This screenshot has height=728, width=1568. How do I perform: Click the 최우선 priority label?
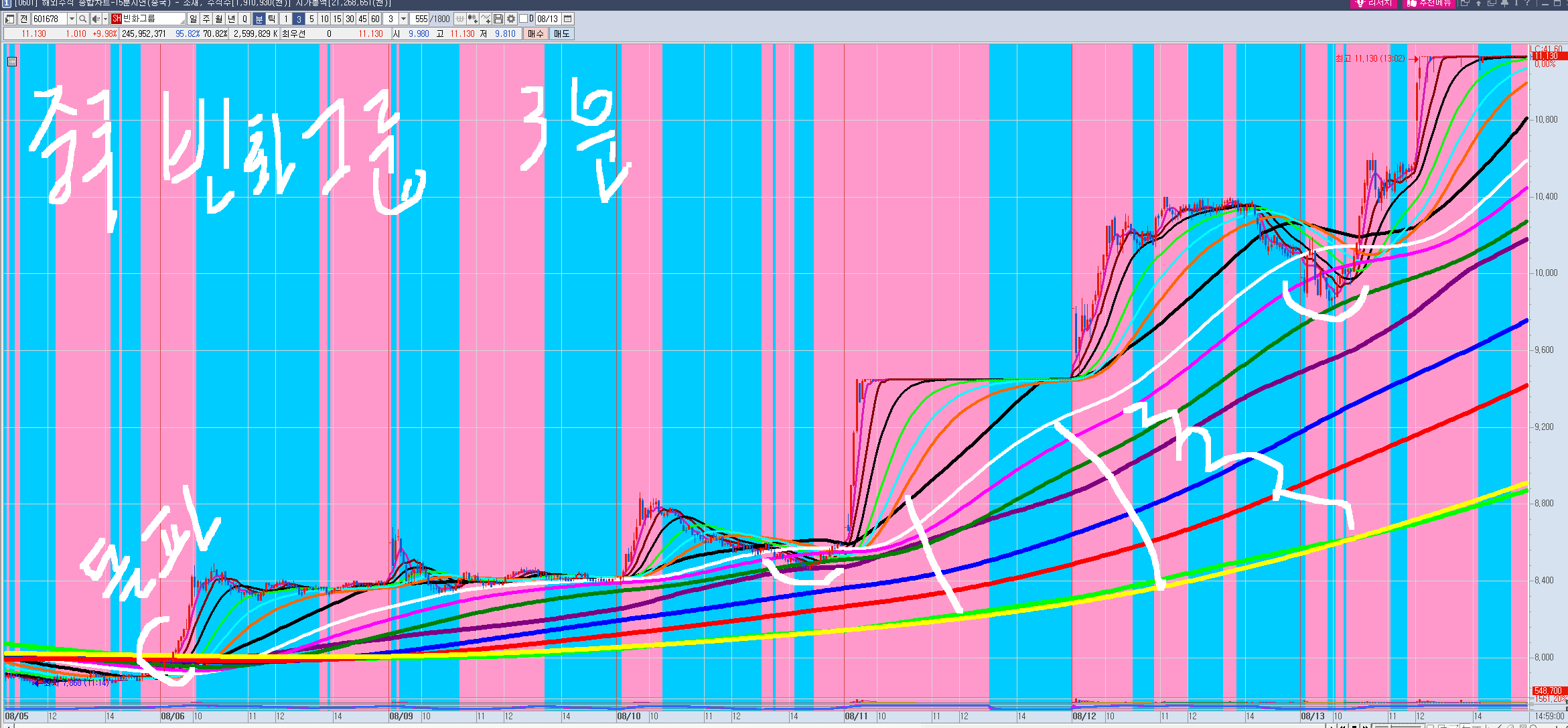(293, 33)
